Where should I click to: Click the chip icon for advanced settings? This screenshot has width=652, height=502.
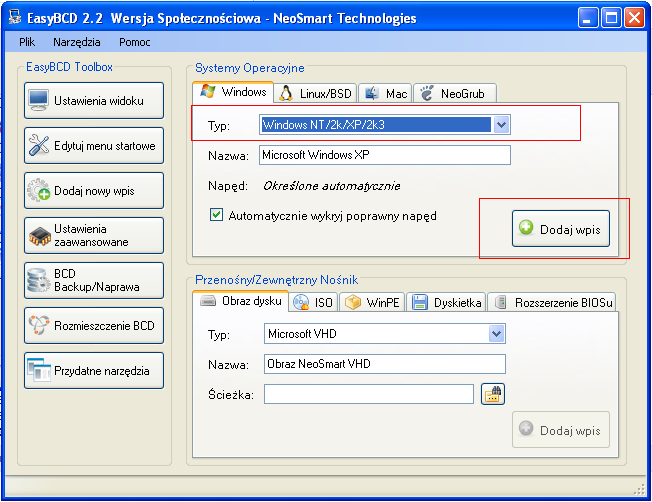click(40, 236)
